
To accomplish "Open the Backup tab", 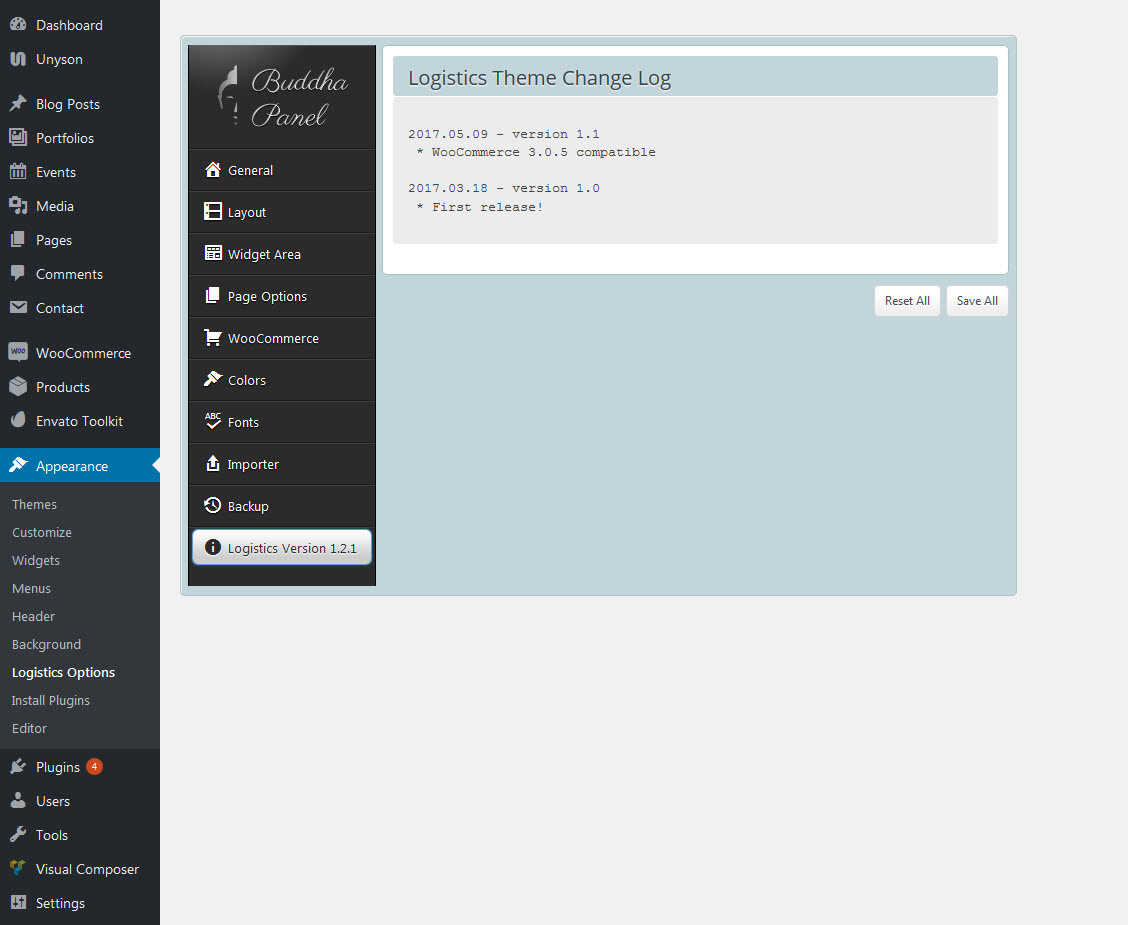I will [282, 506].
